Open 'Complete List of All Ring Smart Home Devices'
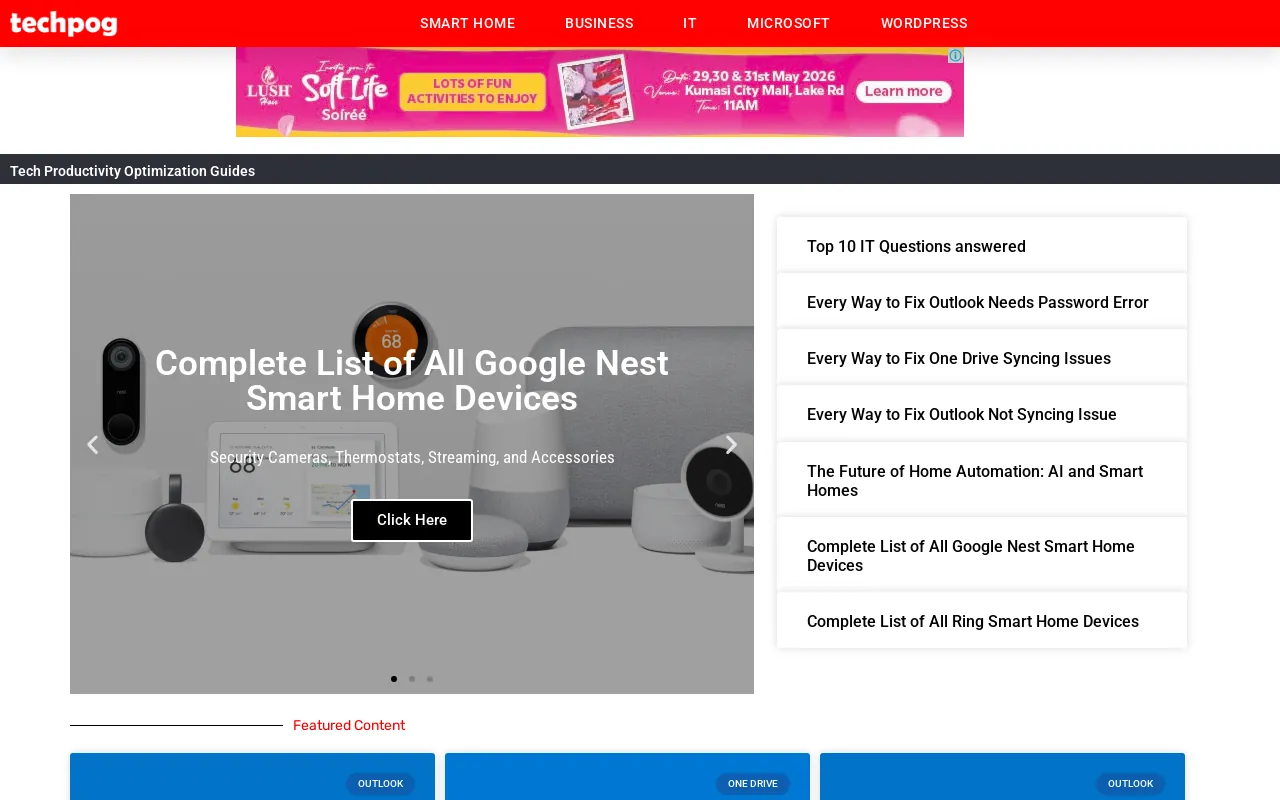The image size is (1280, 800). pyautogui.click(x=973, y=621)
